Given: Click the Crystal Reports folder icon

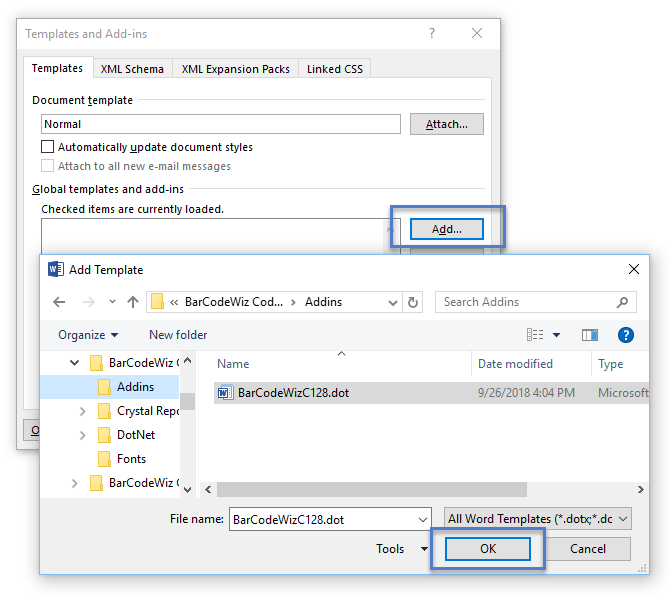Looking at the screenshot, I should tap(105, 411).
